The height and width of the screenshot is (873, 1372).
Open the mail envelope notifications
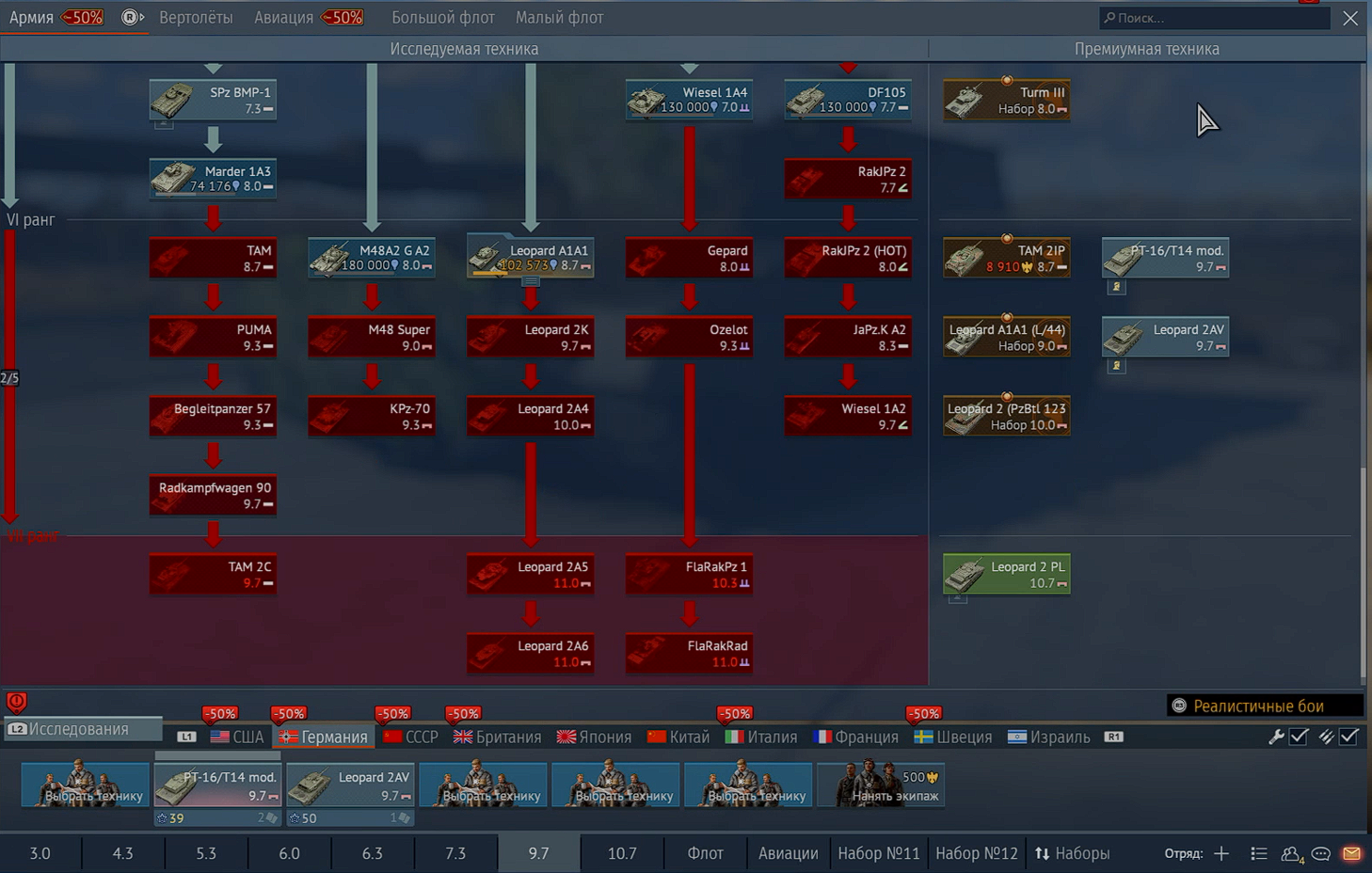point(1351,853)
